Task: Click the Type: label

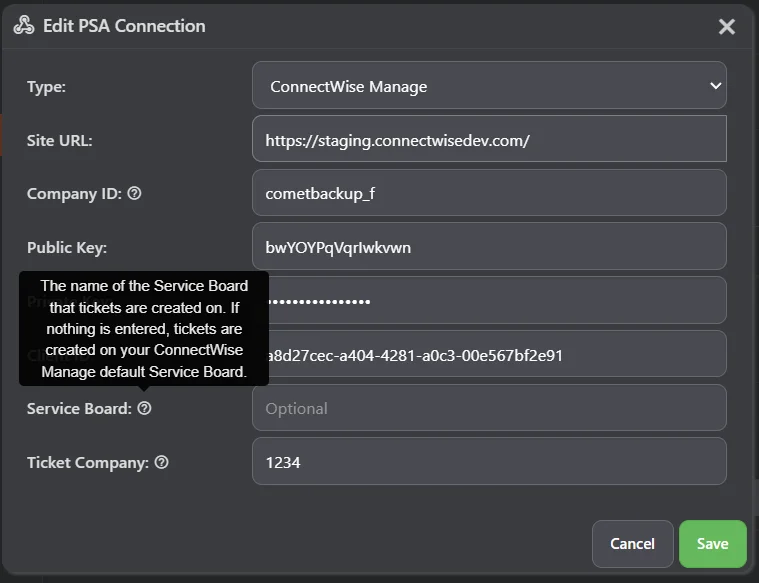Action: coord(46,87)
